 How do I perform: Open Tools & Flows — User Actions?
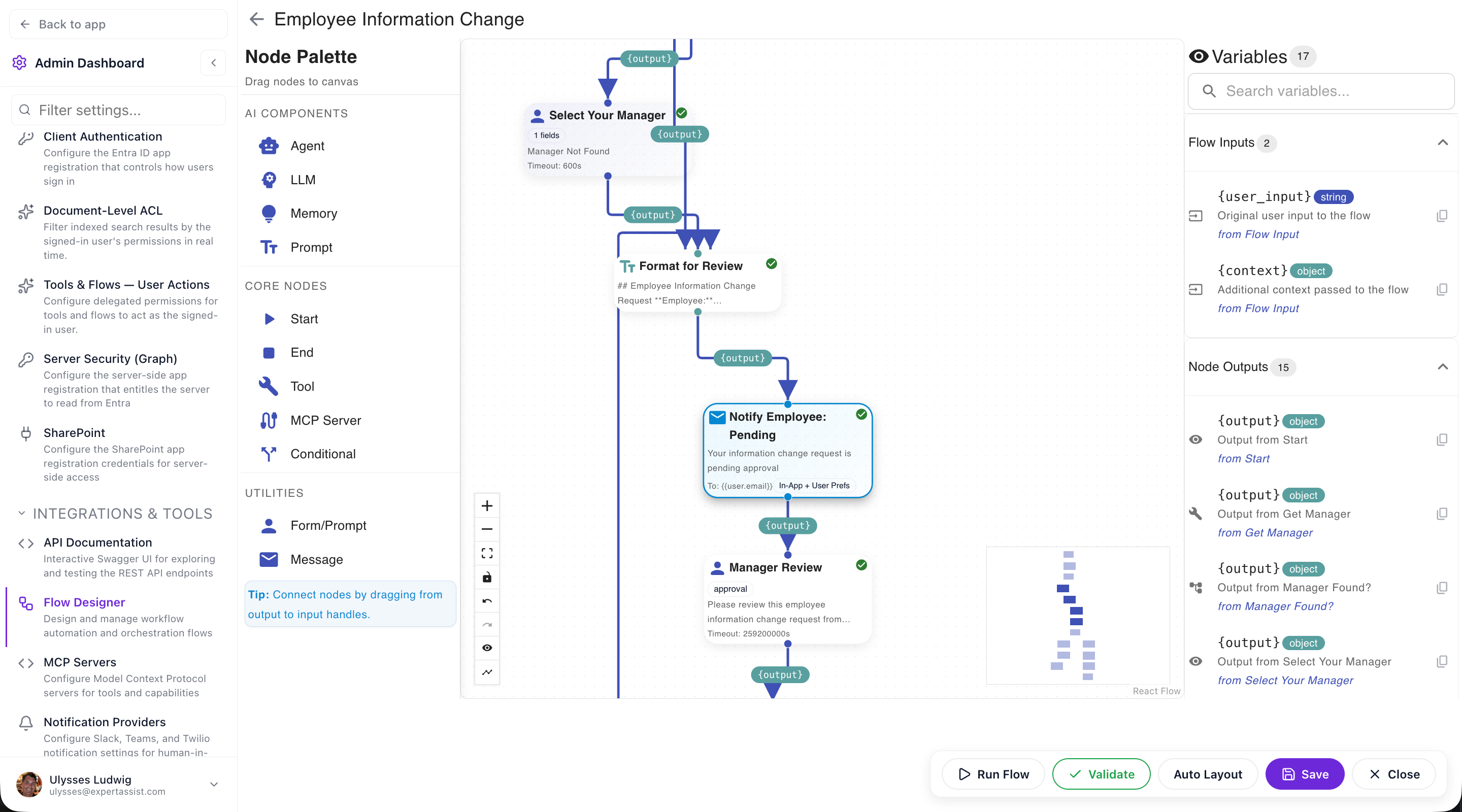pyautogui.click(x=118, y=307)
